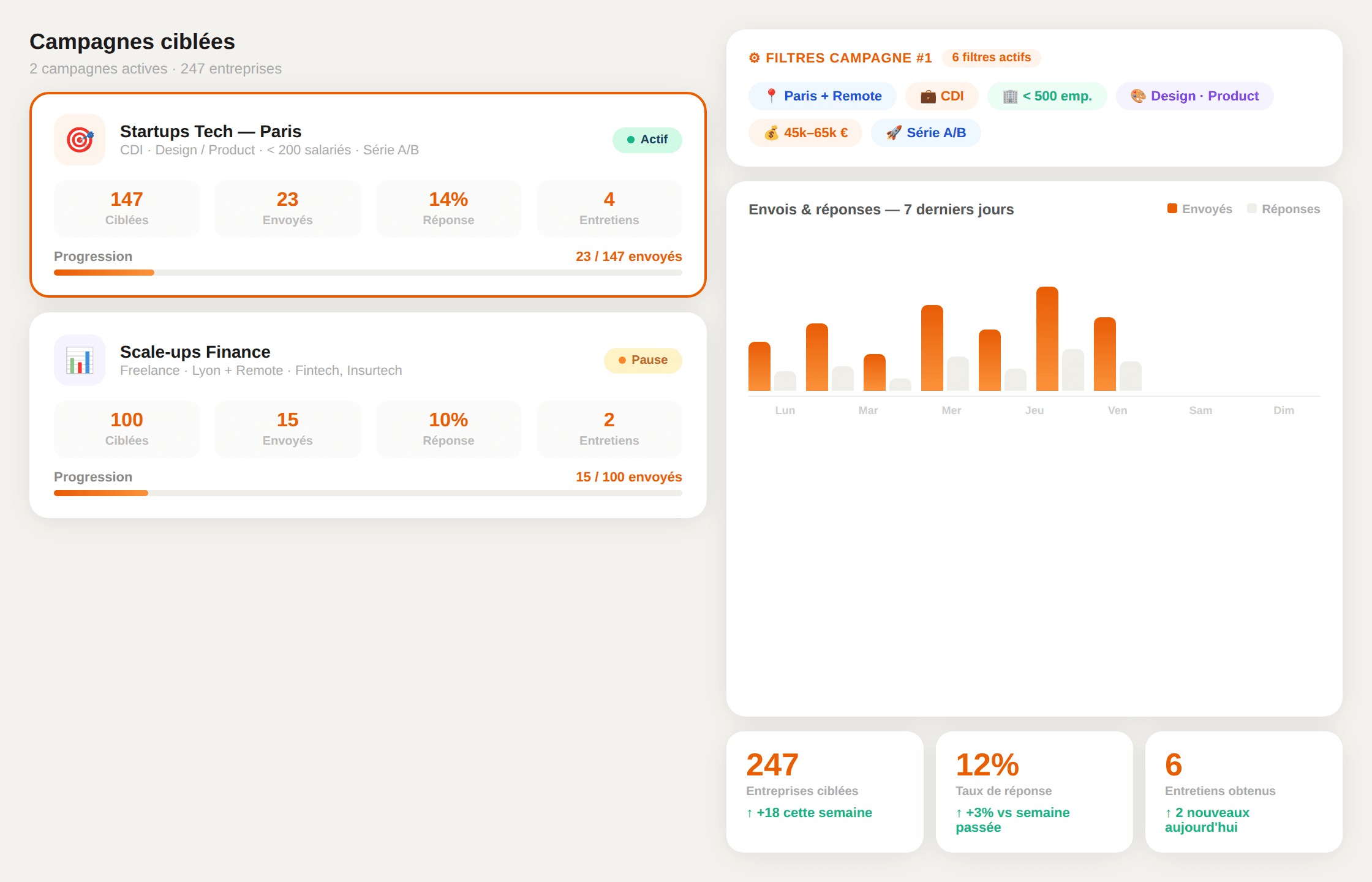Image resolution: width=1372 pixels, height=882 pixels.
Task: Click the palette icon in Design · Product filter
Action: point(1138,96)
